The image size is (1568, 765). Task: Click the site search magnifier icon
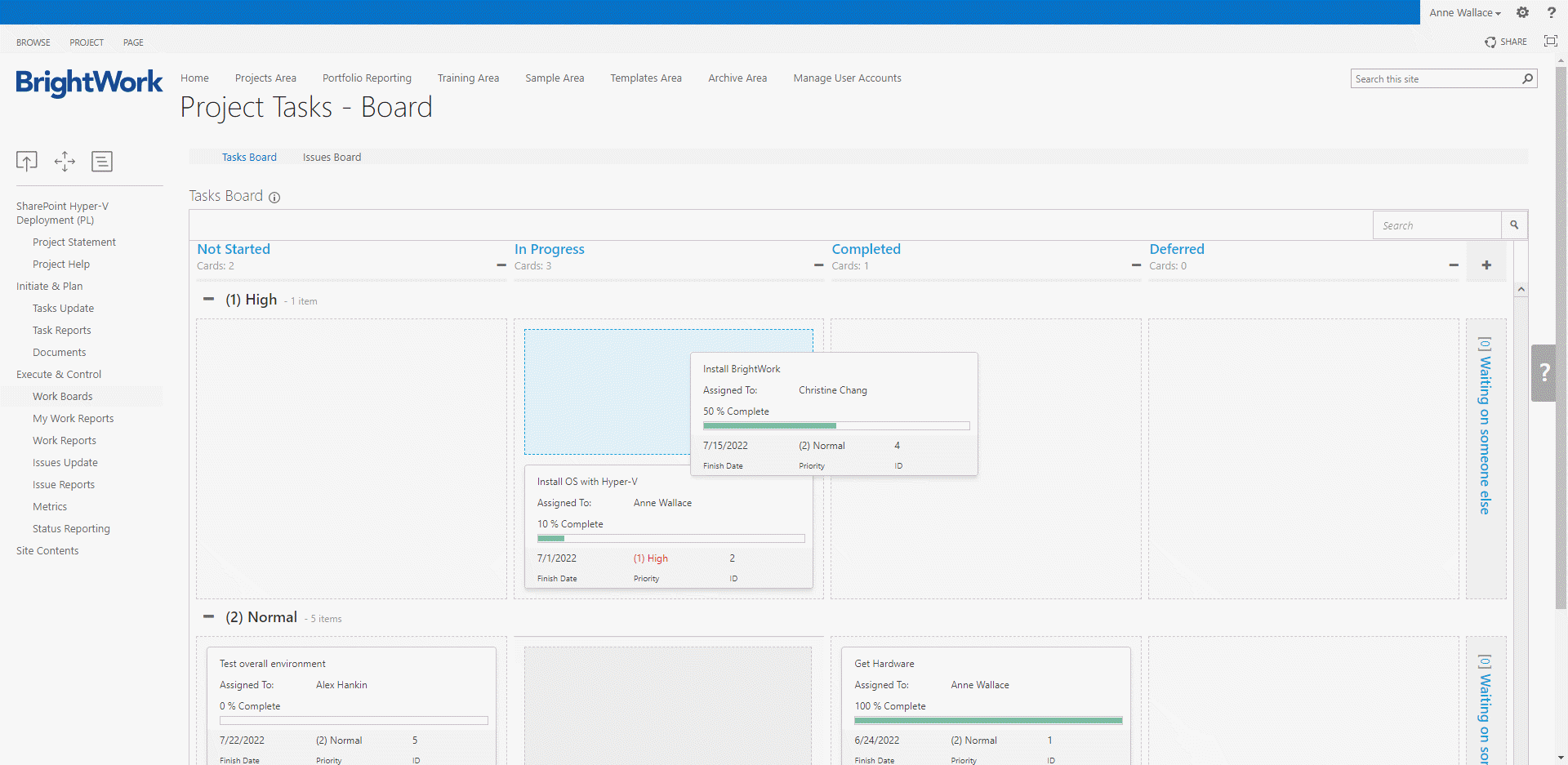pyautogui.click(x=1527, y=78)
